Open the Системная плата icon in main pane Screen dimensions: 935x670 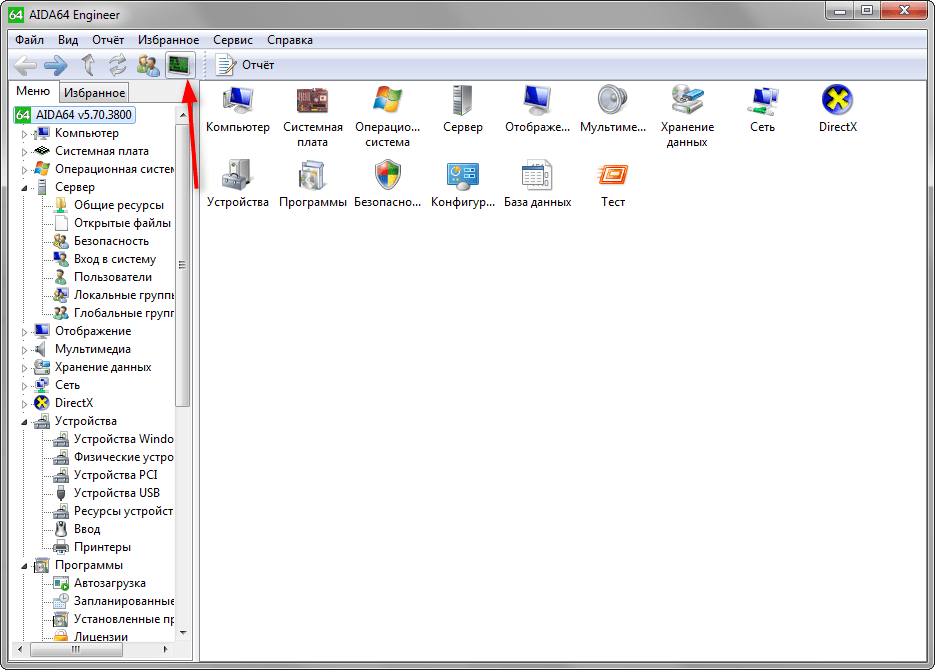pyautogui.click(x=313, y=101)
